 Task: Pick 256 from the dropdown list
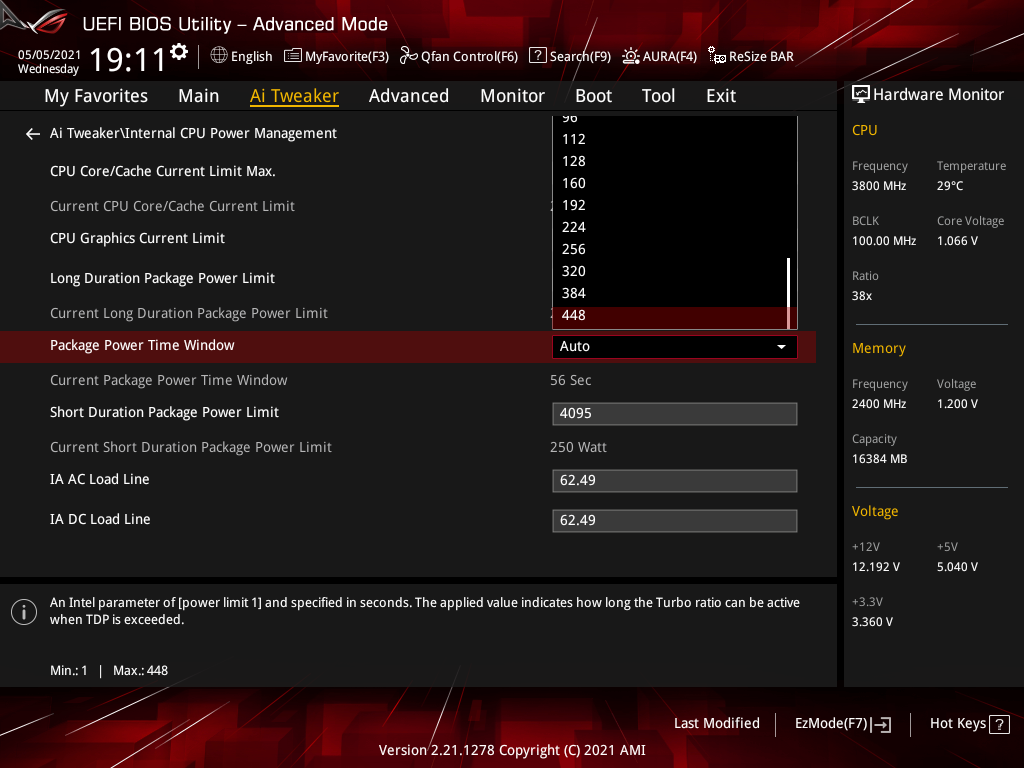point(670,249)
